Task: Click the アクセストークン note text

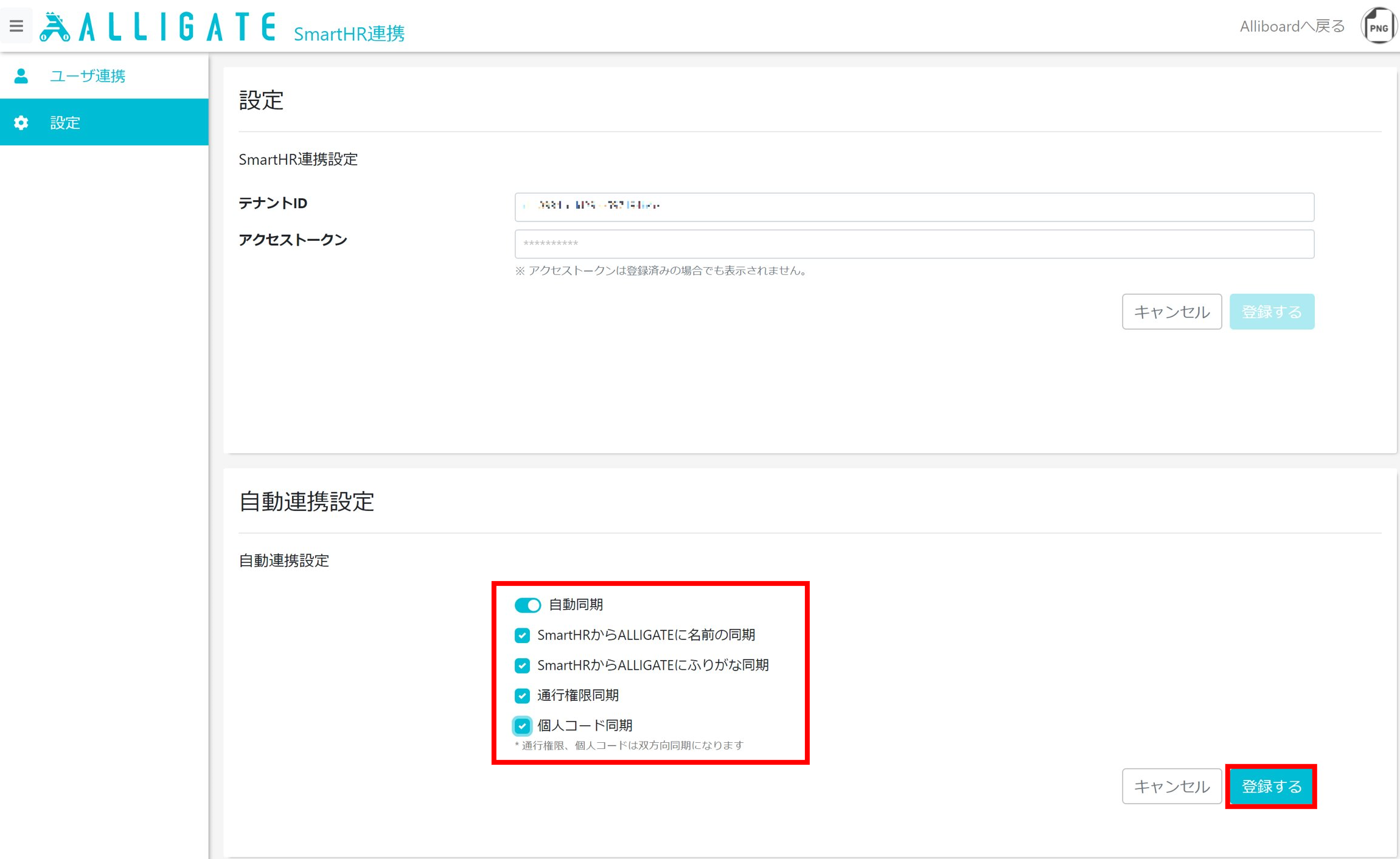Action: coord(662,271)
